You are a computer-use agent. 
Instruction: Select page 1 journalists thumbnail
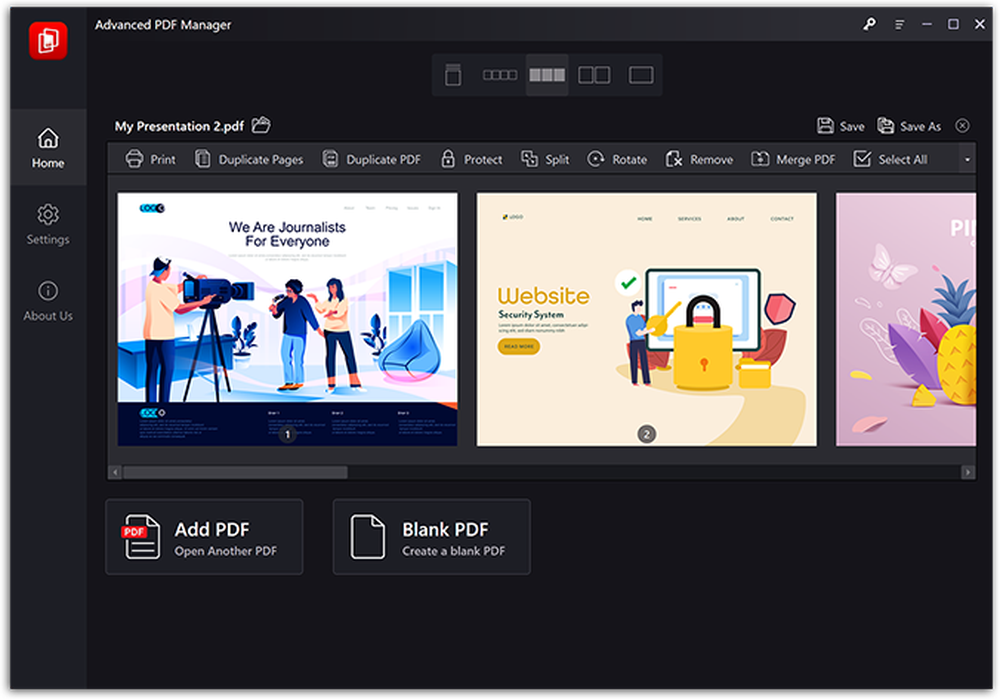tap(287, 320)
